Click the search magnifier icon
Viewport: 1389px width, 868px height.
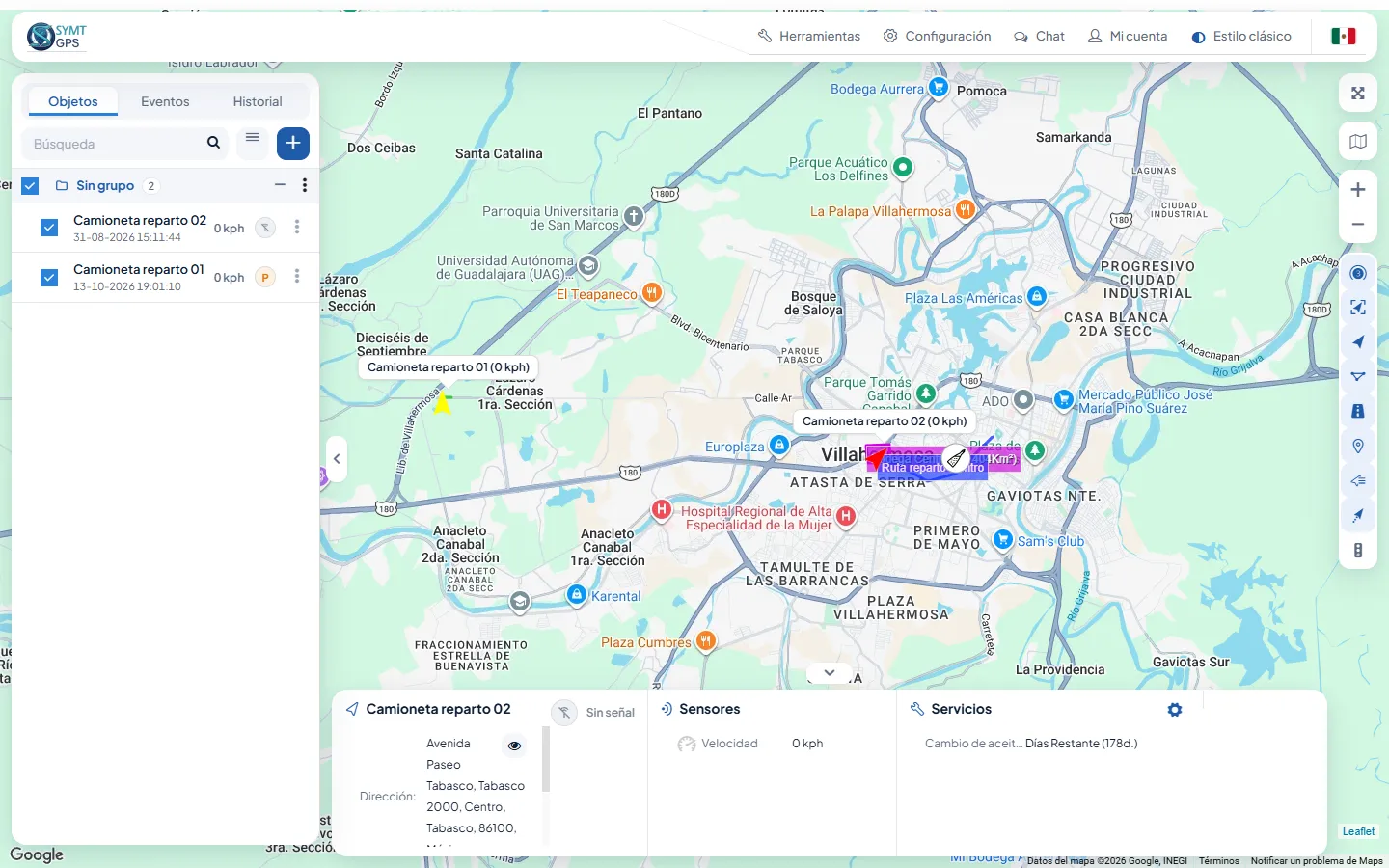(213, 144)
